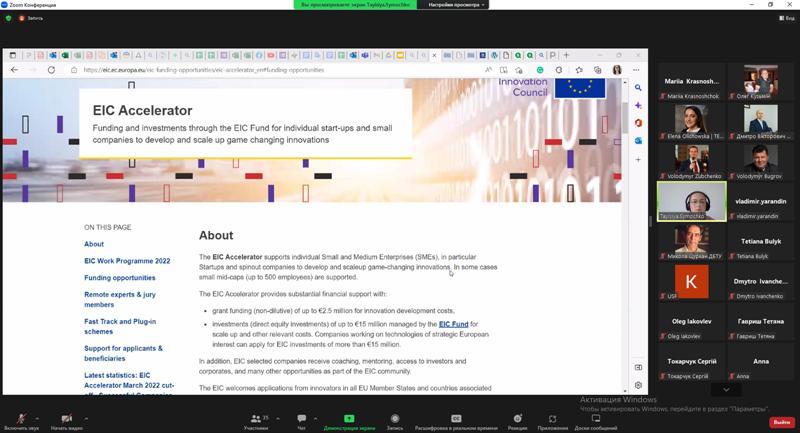Start video in Zoom toolbar
The width and height of the screenshot is (800, 433).
point(67,421)
